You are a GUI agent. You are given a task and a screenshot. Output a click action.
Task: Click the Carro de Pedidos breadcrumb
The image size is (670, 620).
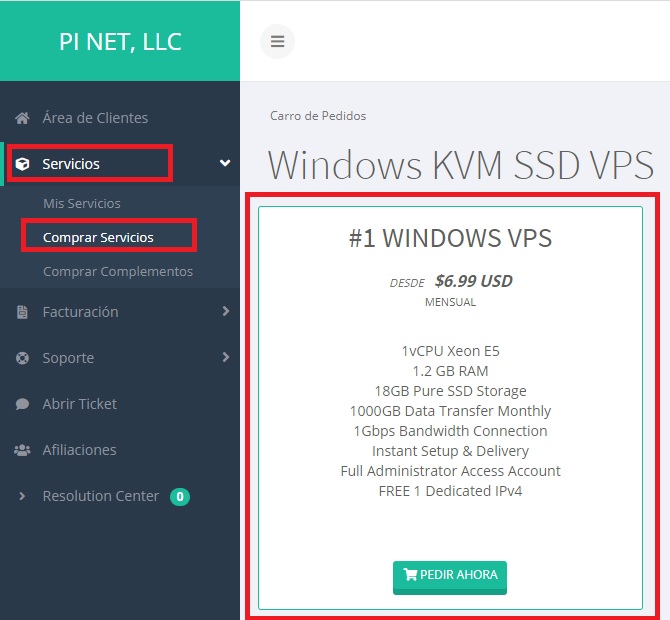[318, 115]
